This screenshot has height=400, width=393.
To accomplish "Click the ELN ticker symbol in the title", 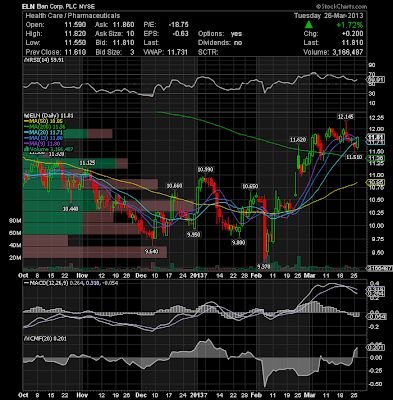I will click(28, 7).
